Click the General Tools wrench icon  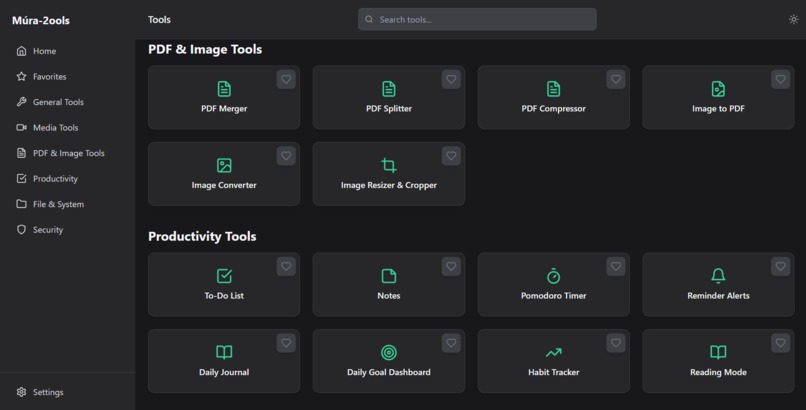[21, 102]
